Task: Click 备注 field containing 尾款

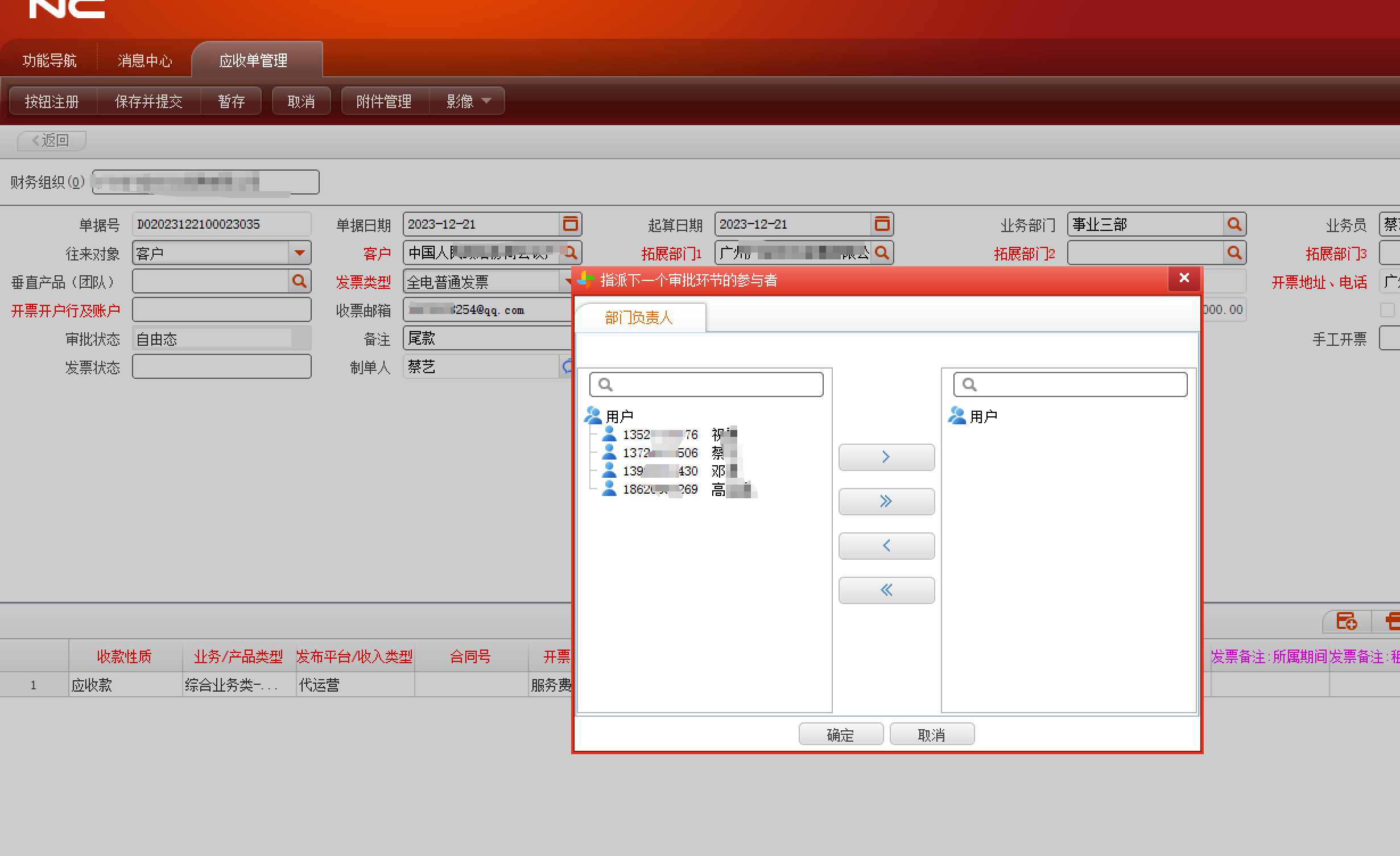Action: 488,338
